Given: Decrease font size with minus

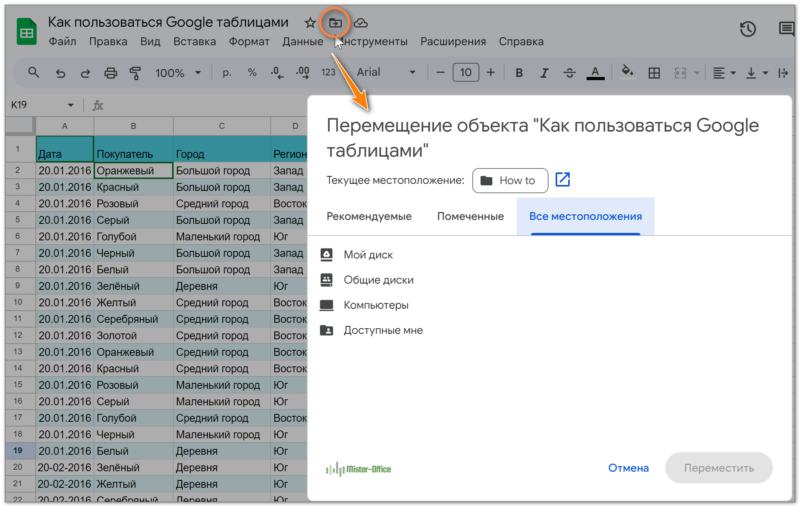Looking at the screenshot, I should point(440,72).
